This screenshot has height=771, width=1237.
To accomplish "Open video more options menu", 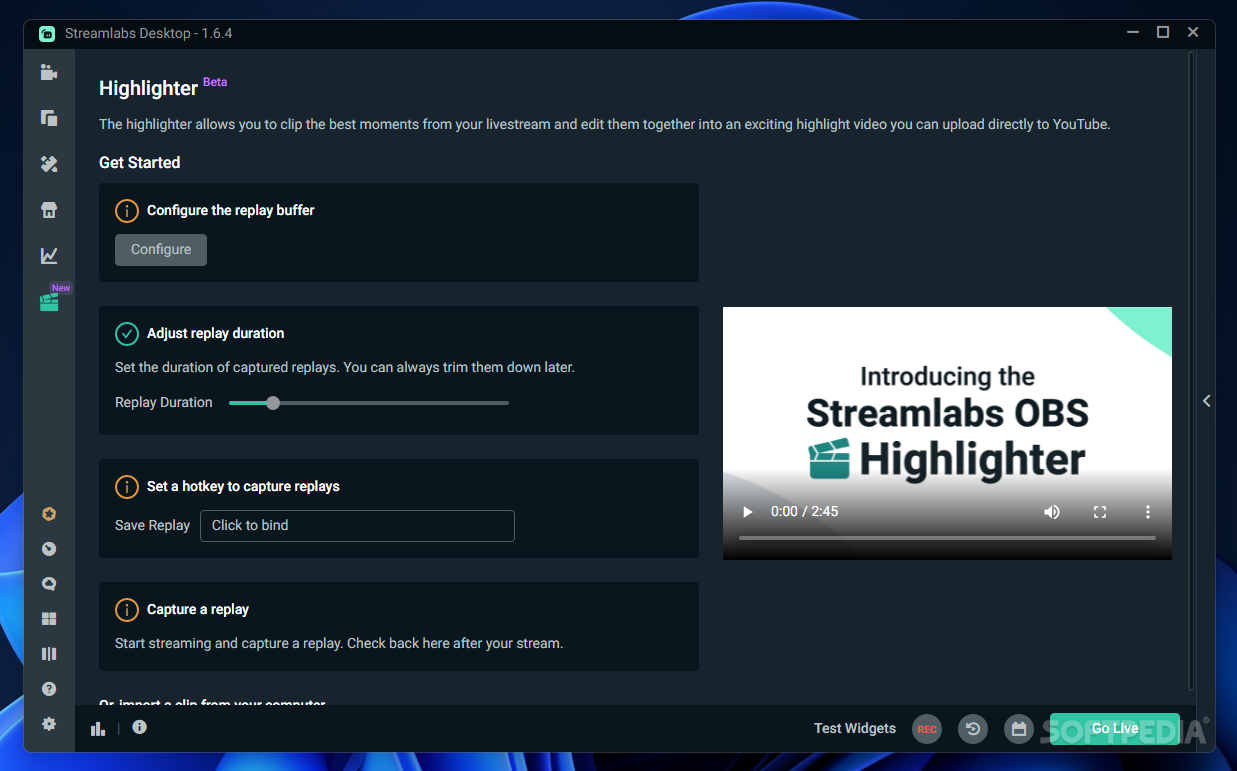I will click(1148, 512).
